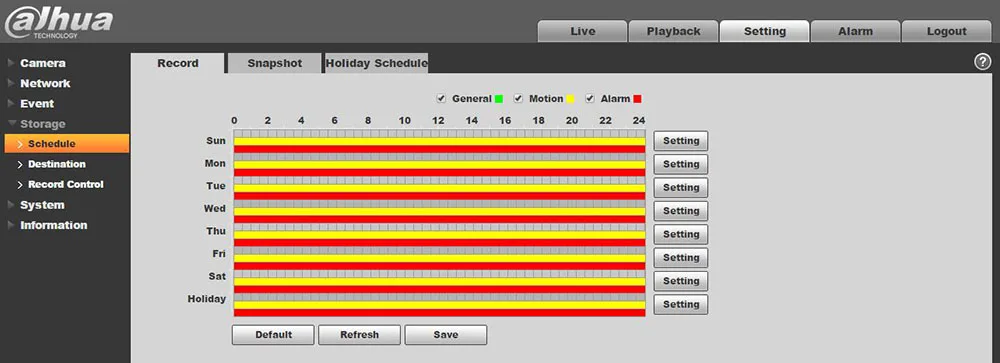Toggle the Motion recording checkbox
This screenshot has width=1000, height=363.
[x=518, y=99]
